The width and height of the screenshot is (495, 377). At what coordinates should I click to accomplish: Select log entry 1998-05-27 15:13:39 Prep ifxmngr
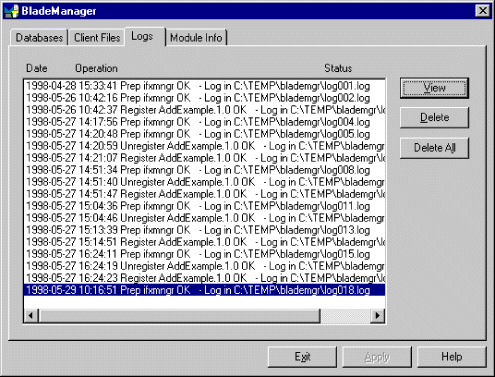tap(204, 230)
